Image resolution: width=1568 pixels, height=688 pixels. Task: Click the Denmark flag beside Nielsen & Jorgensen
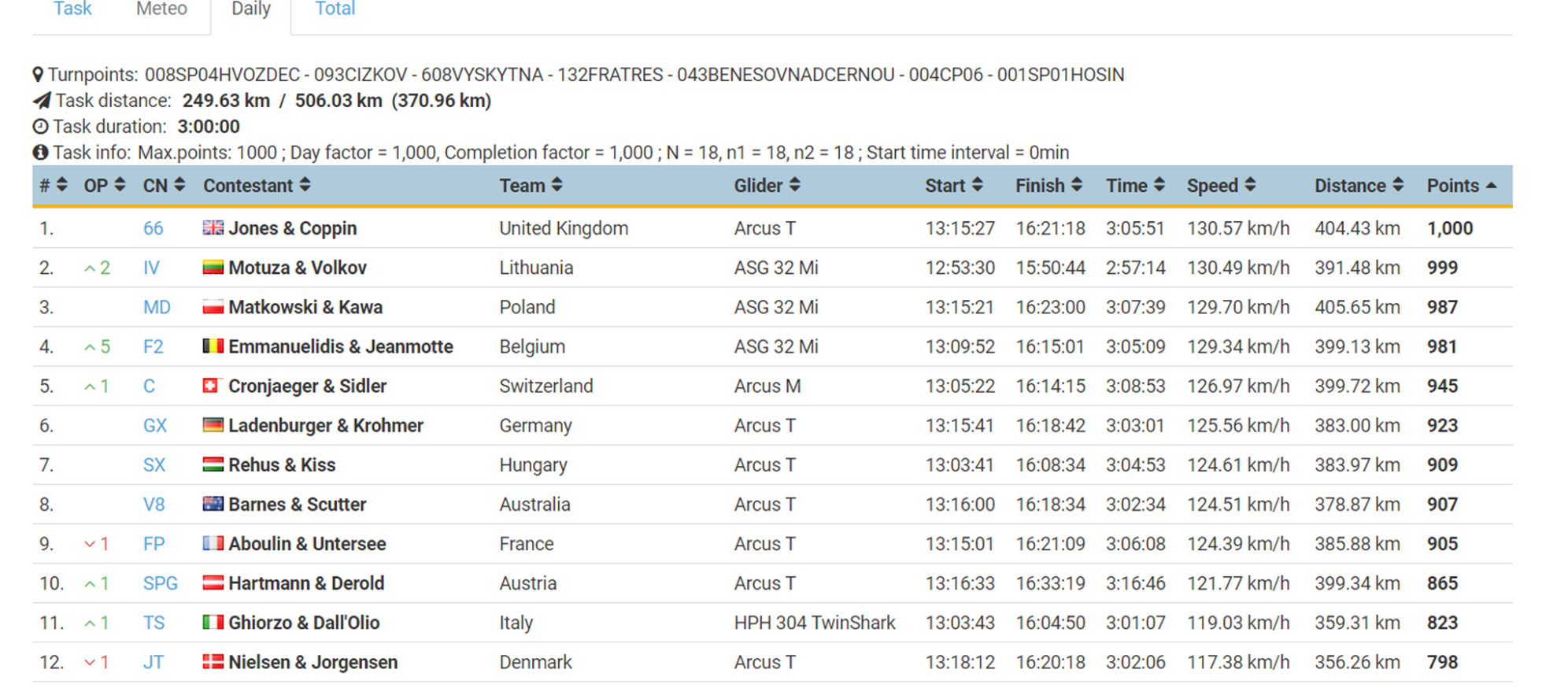[x=213, y=662]
